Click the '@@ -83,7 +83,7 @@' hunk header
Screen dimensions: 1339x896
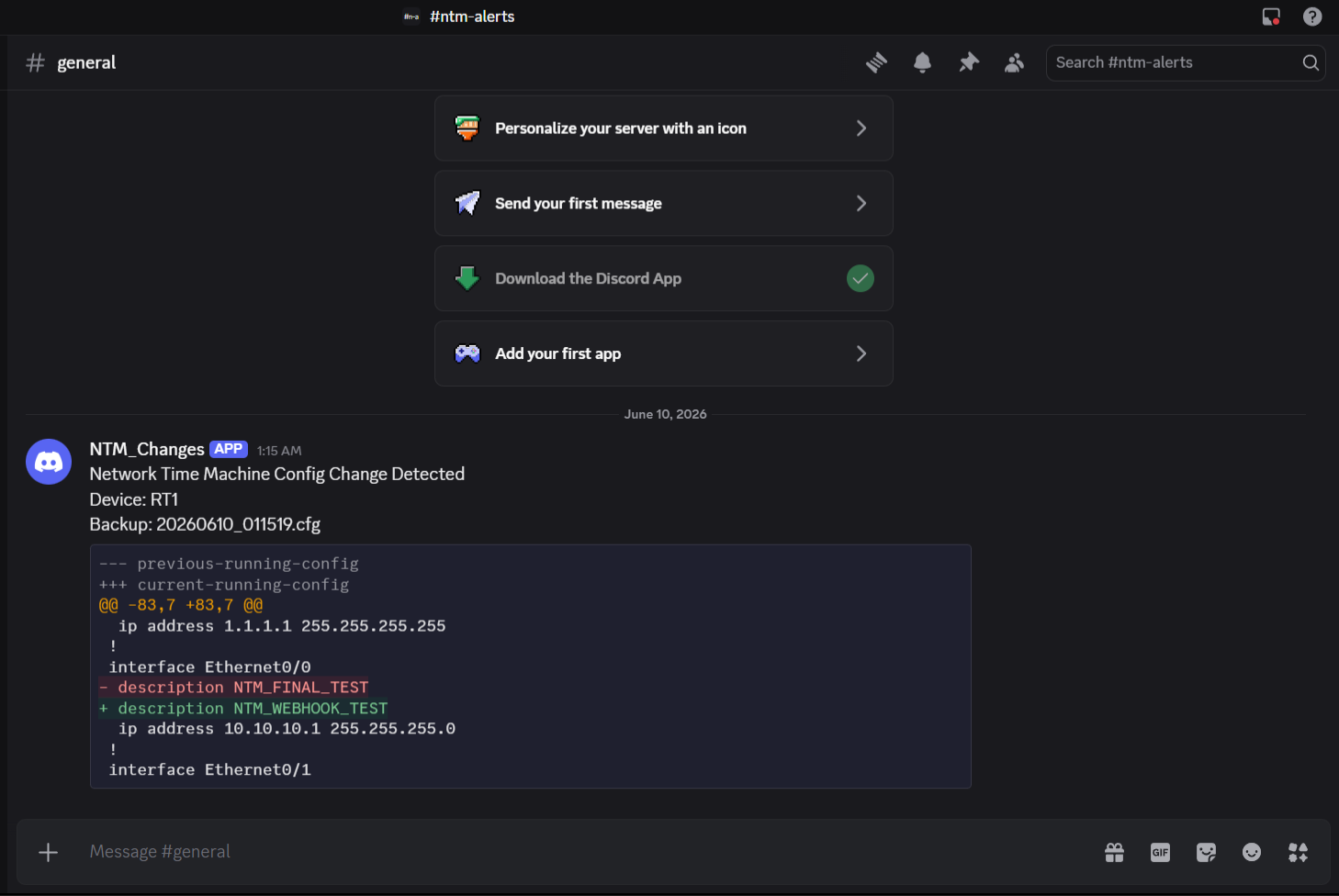pos(181,605)
